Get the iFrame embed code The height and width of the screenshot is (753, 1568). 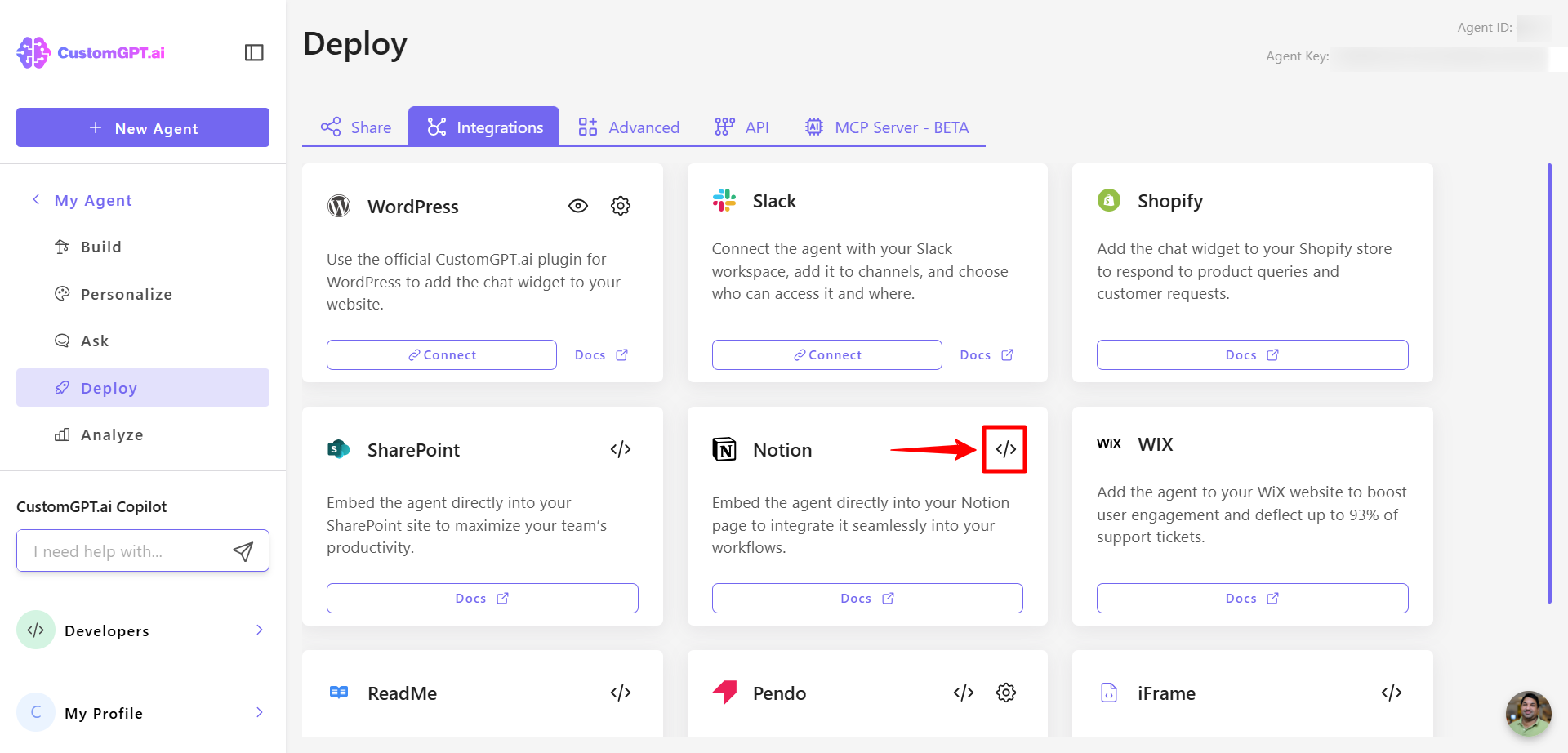pos(1392,693)
